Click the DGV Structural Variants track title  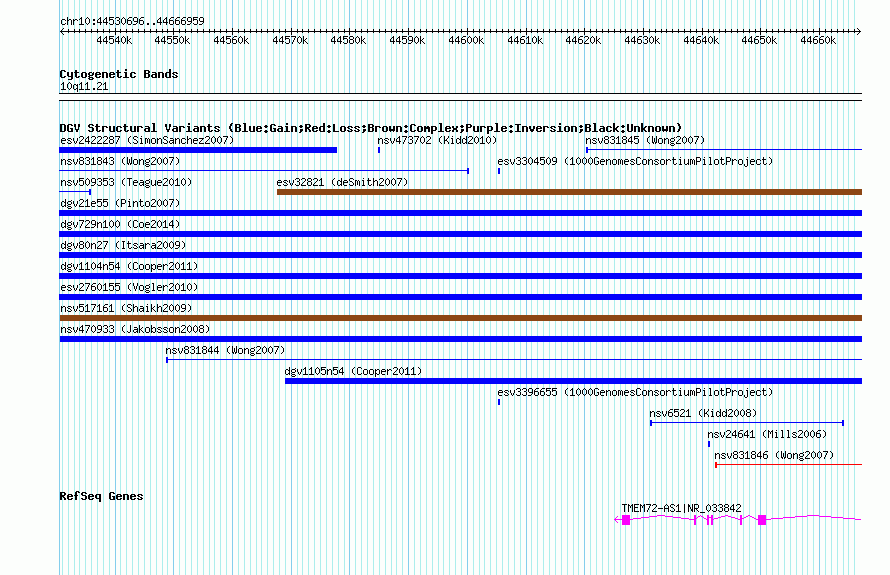point(371,128)
